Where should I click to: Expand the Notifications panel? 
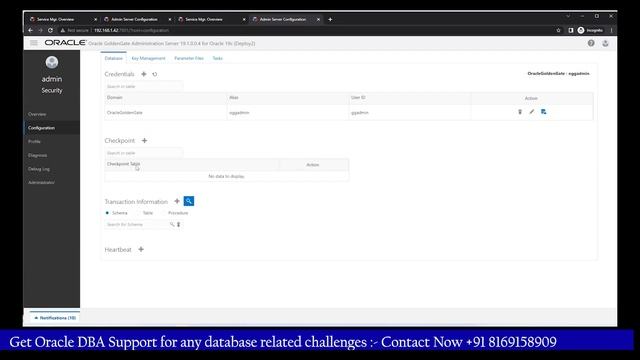55,318
